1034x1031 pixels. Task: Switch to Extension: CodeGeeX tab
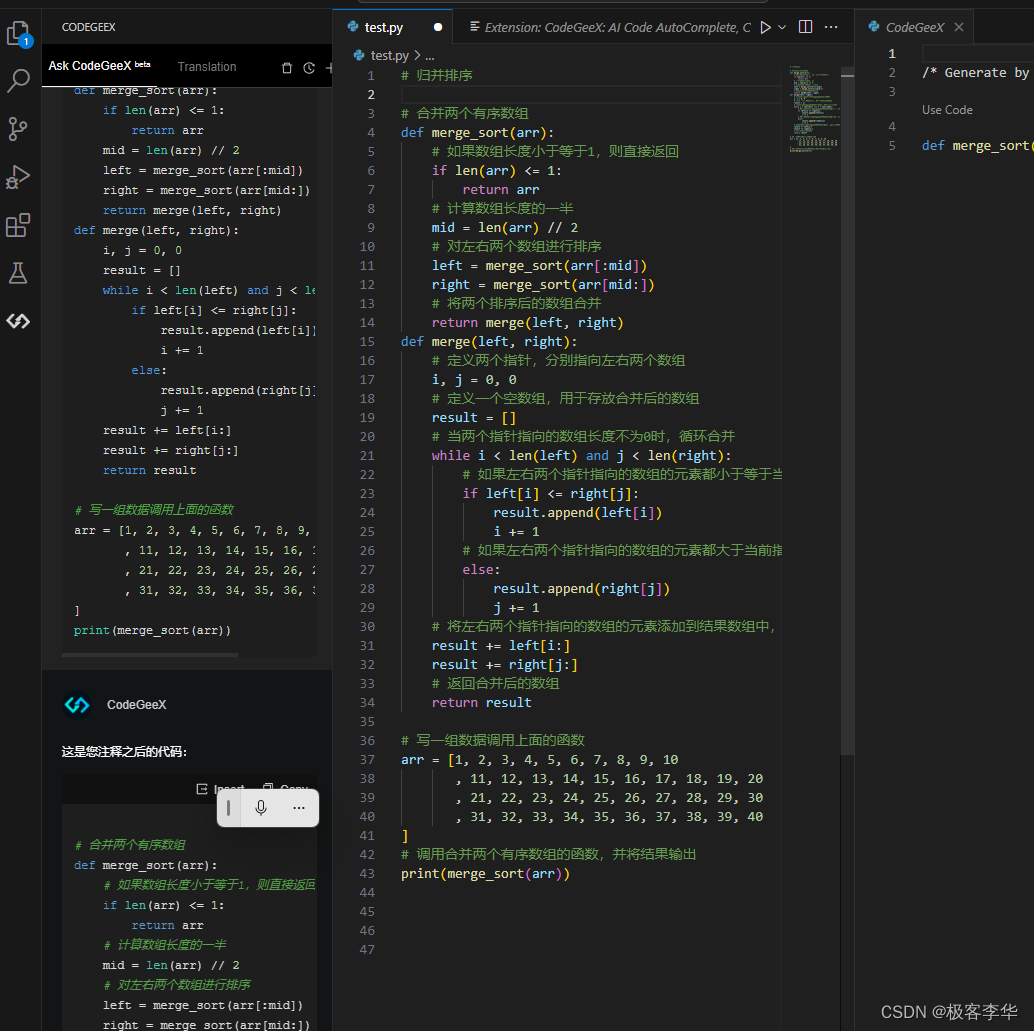[x=611, y=27]
